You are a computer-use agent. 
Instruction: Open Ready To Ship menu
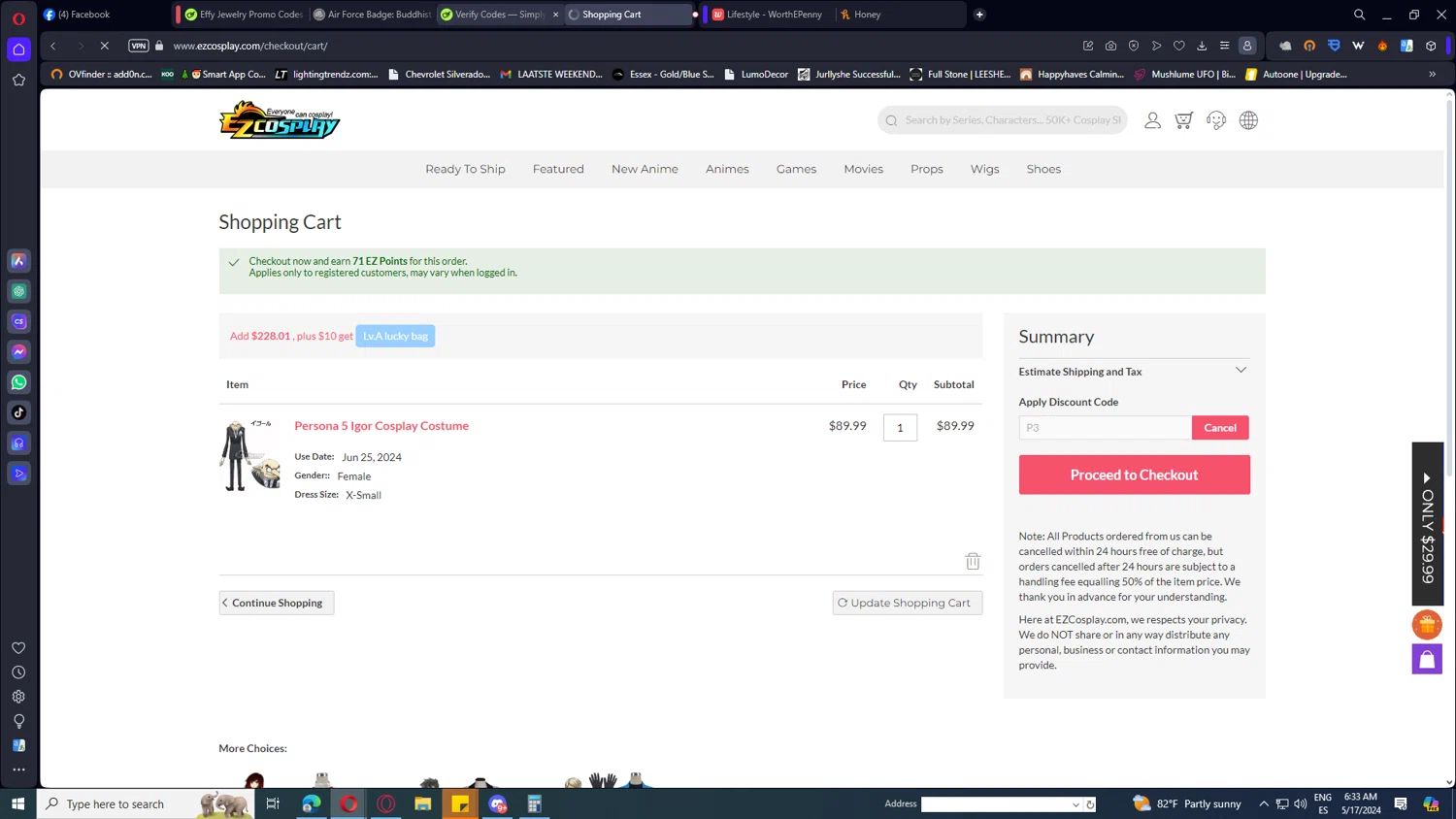coord(465,169)
